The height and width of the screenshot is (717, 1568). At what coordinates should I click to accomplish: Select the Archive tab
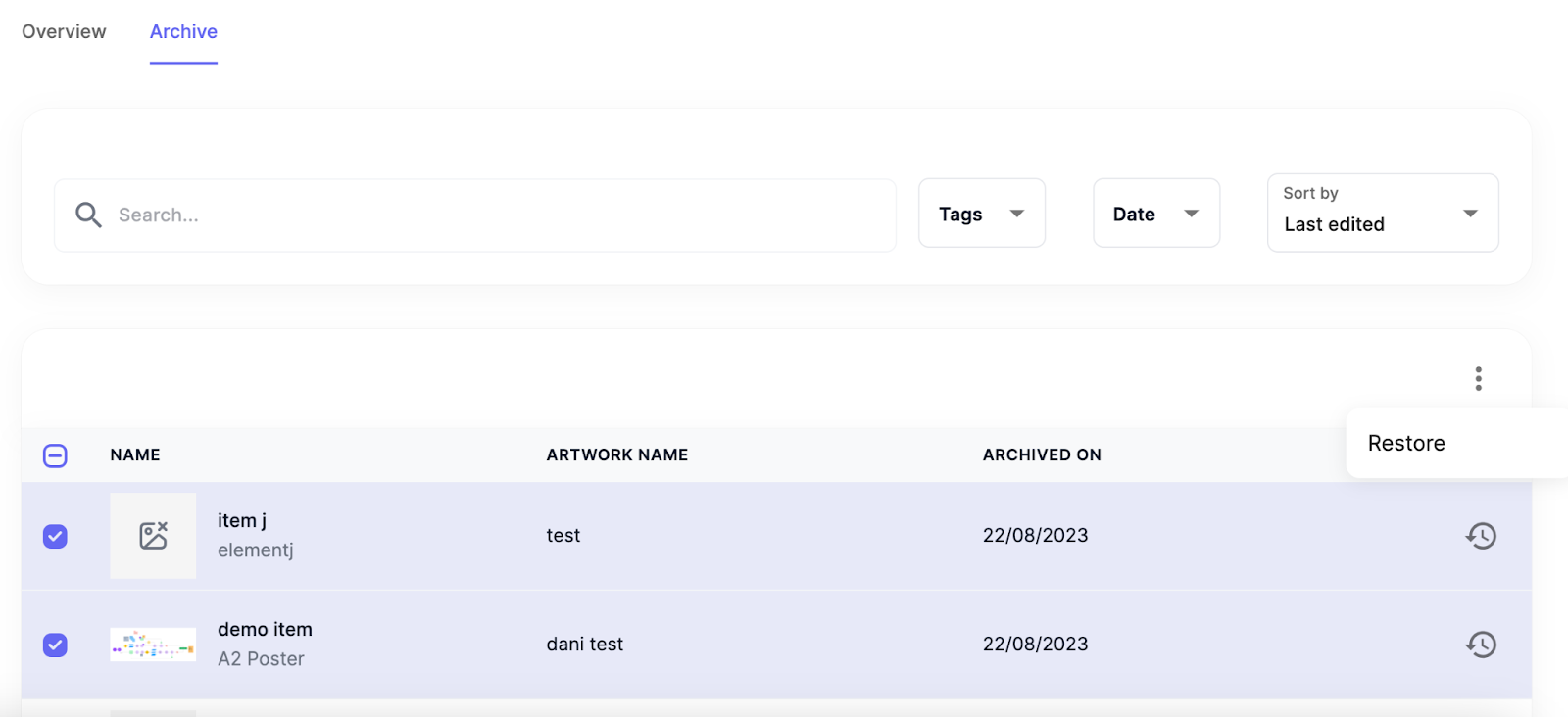tap(183, 31)
